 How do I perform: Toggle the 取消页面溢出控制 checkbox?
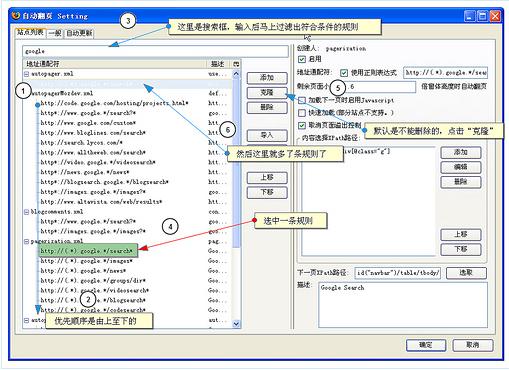point(302,125)
